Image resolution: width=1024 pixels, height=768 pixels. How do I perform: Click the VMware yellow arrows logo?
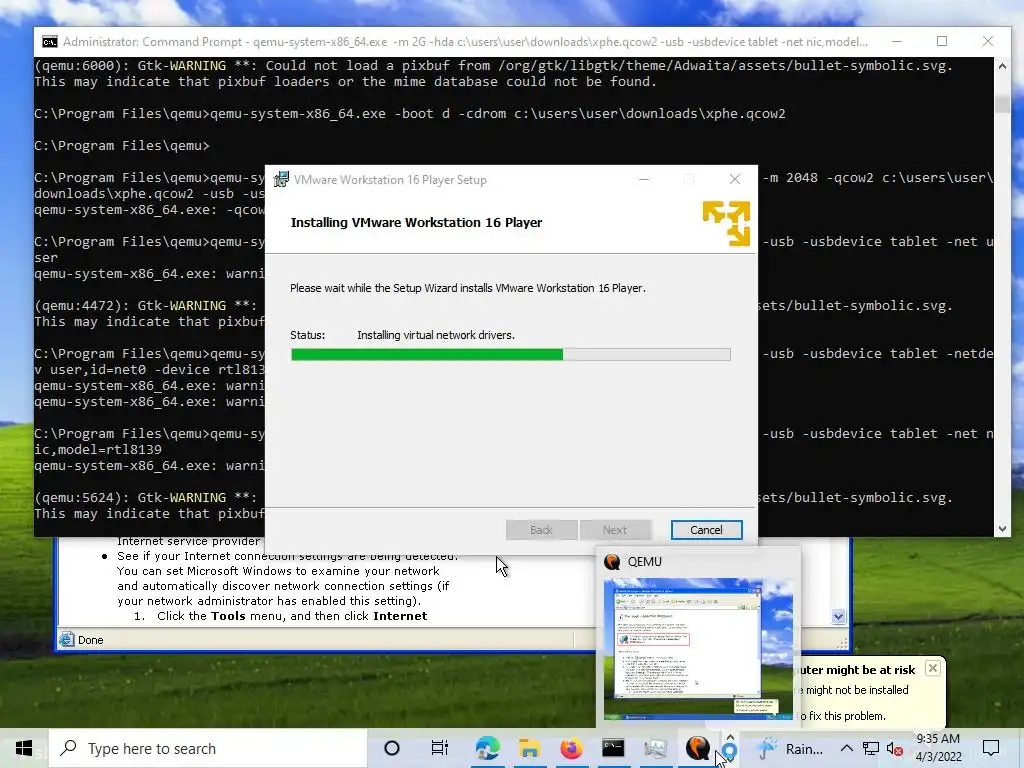[726, 223]
